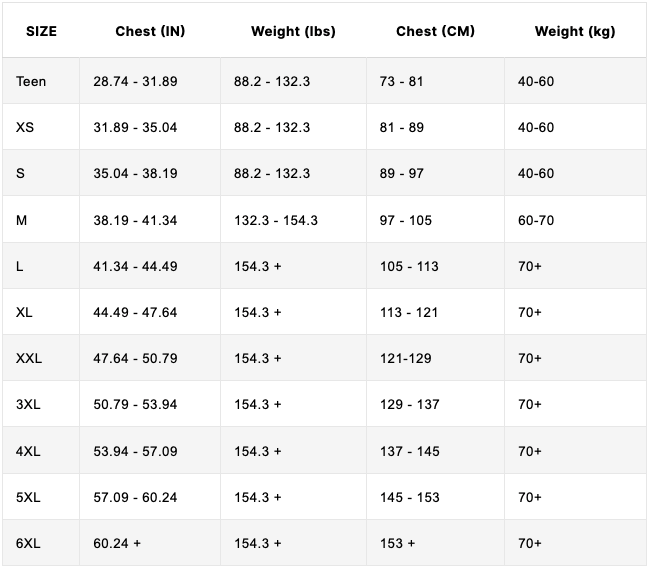
Task: Click the Weight (kg) column header
Action: click(575, 31)
